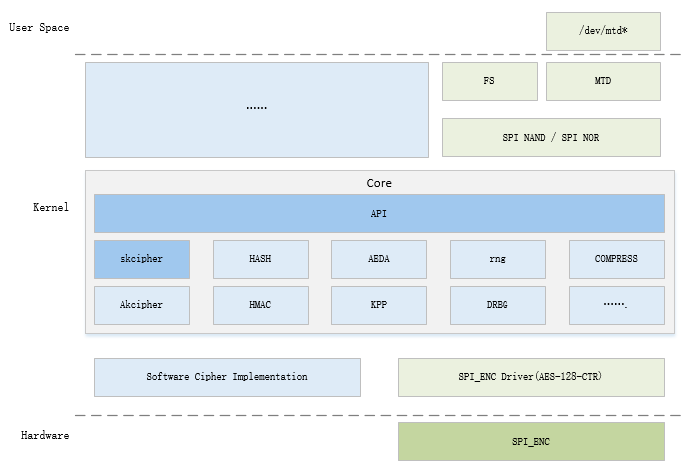Select the HASH block
Viewport: 688px width, 474px height.
260,259
